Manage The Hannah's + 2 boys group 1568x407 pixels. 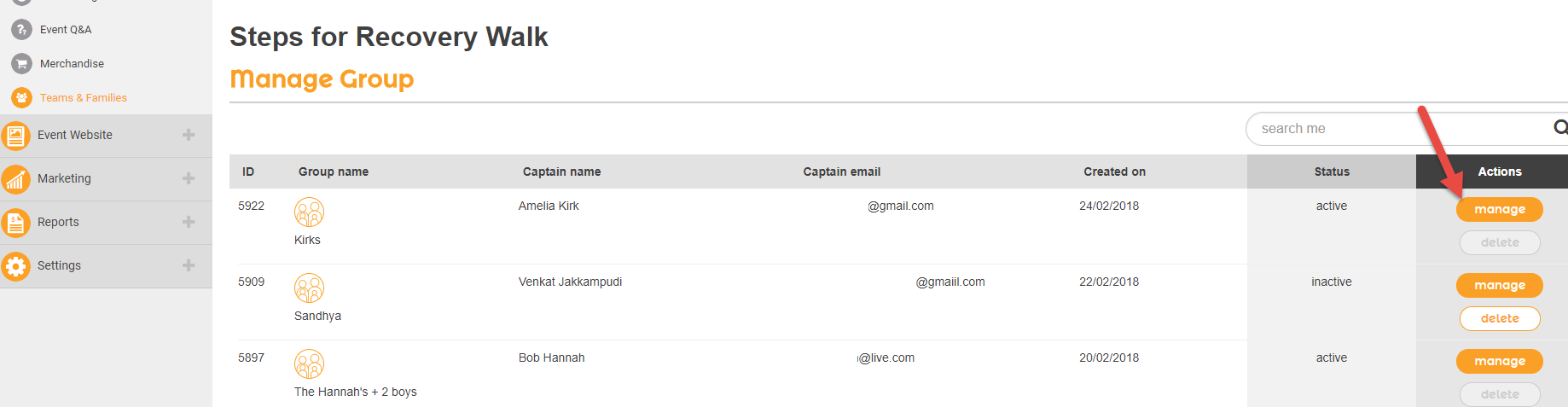tap(1500, 361)
